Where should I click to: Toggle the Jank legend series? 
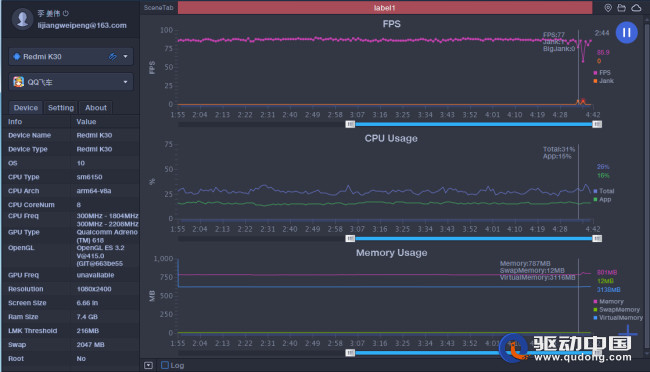click(x=604, y=81)
